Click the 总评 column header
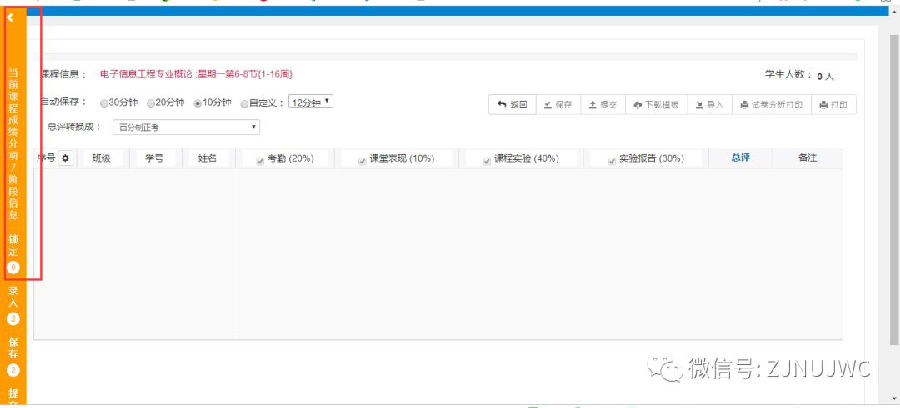 tap(740, 158)
